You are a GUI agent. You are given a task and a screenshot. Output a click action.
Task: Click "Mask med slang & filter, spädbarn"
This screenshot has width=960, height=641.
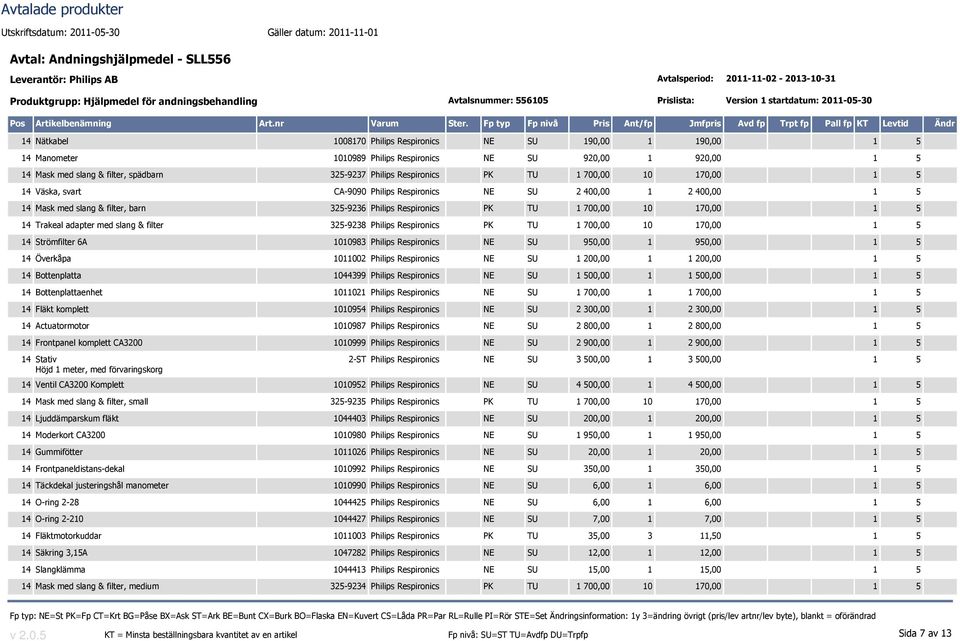pyautogui.click(x=99, y=175)
